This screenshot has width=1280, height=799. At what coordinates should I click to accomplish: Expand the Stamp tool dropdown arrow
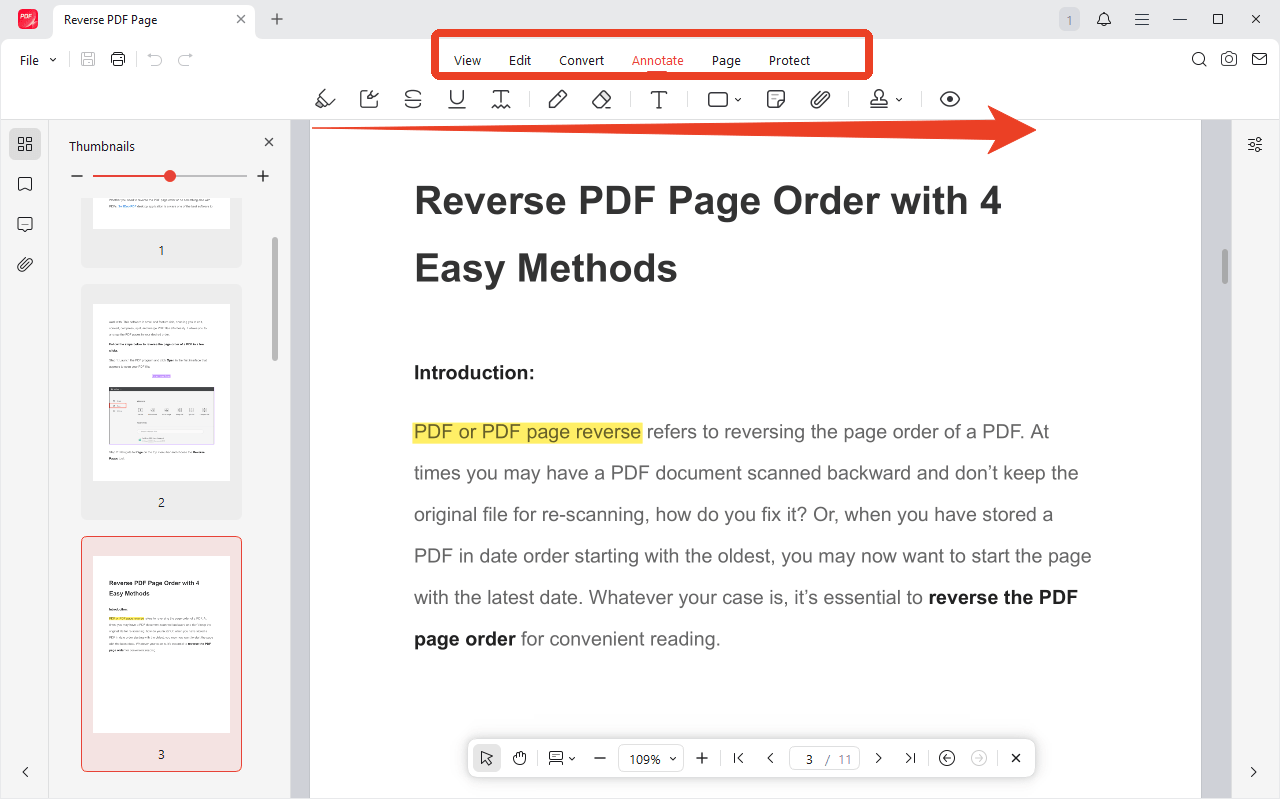899,99
